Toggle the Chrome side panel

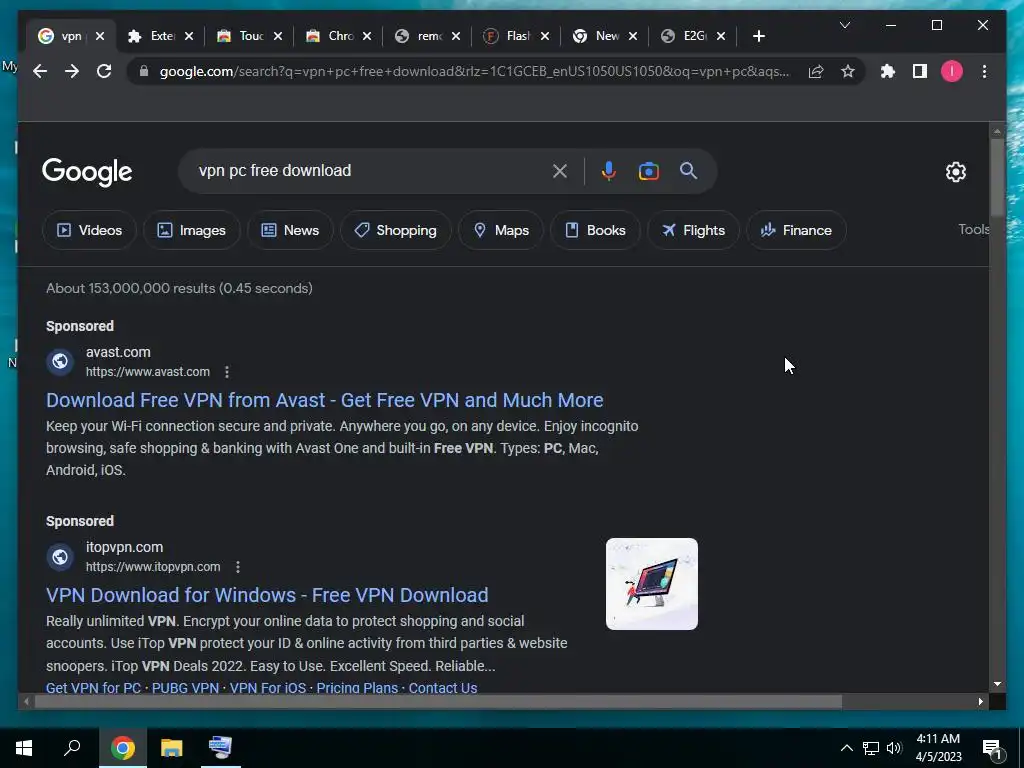click(920, 71)
